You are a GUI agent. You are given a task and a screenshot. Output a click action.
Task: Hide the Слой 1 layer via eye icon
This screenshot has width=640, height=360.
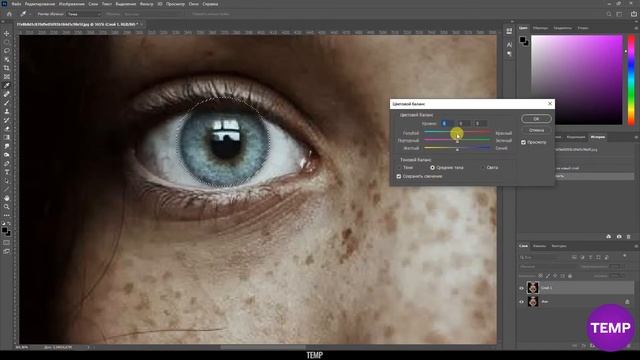[x=521, y=288]
